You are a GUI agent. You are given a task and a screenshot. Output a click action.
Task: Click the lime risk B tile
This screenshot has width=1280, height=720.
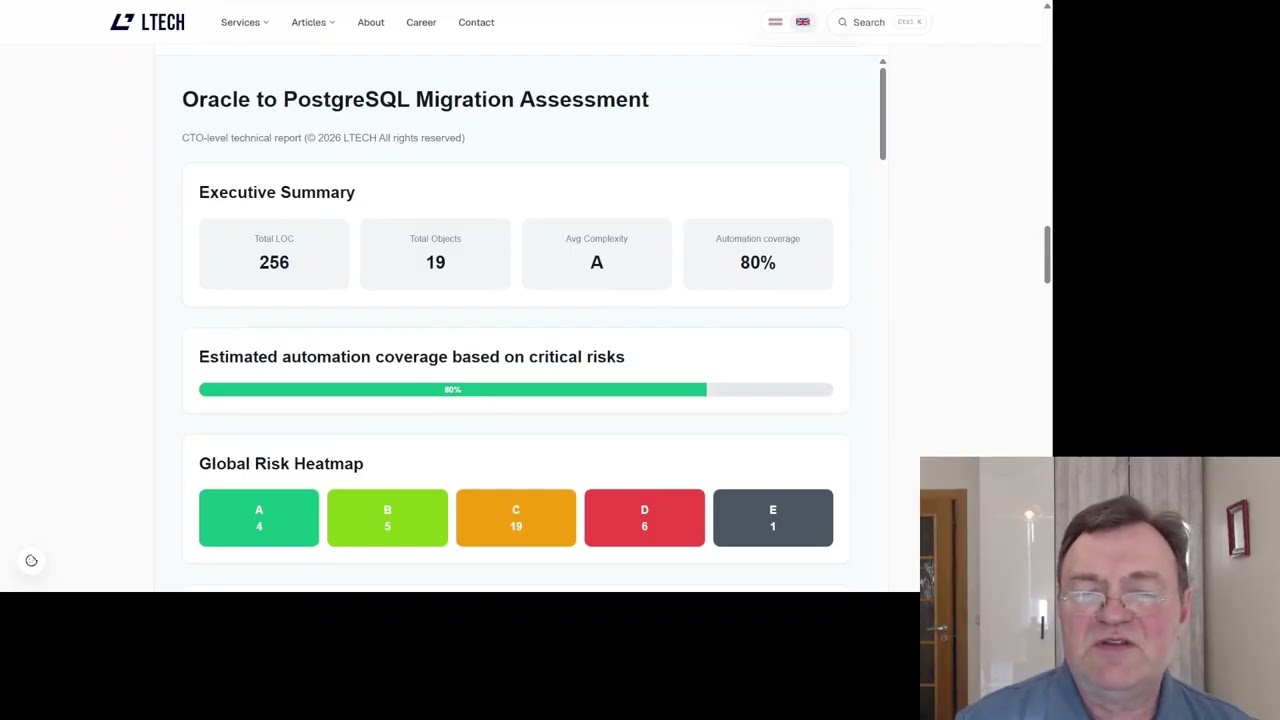387,518
